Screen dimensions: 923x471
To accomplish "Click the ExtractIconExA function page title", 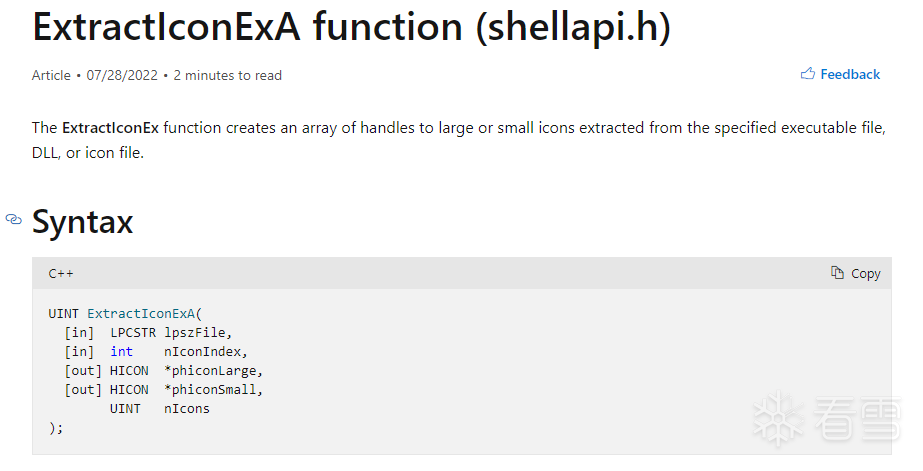I will (351, 27).
